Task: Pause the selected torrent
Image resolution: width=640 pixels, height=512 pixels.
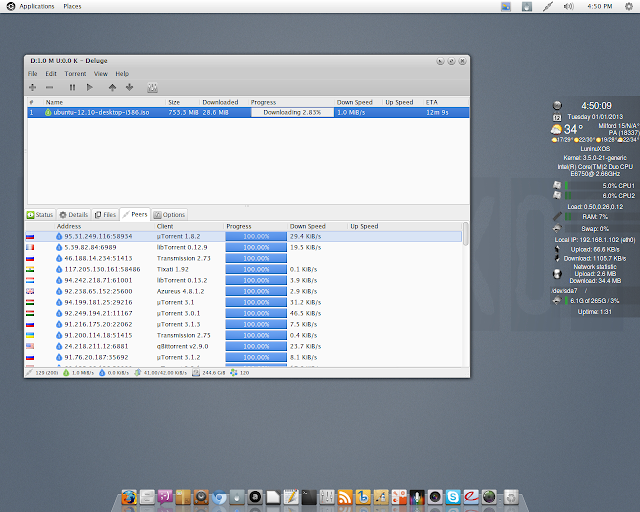Action: click(x=72, y=87)
